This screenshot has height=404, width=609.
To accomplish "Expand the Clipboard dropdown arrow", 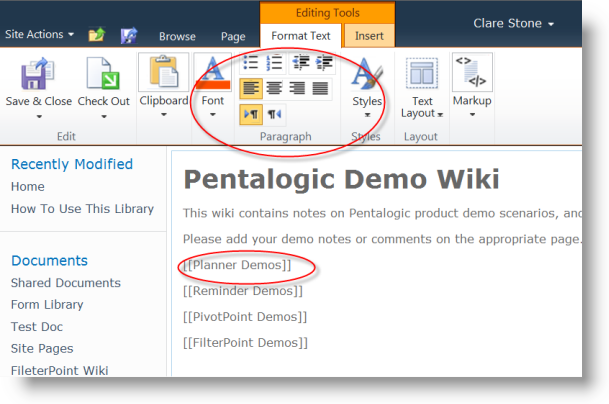I will (164, 115).
